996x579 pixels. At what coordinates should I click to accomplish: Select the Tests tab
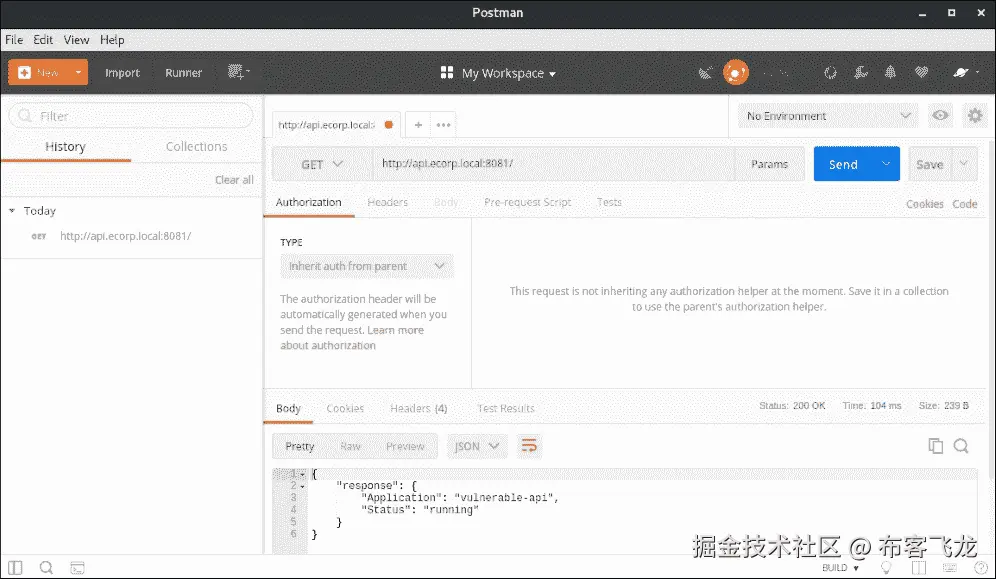tap(609, 203)
